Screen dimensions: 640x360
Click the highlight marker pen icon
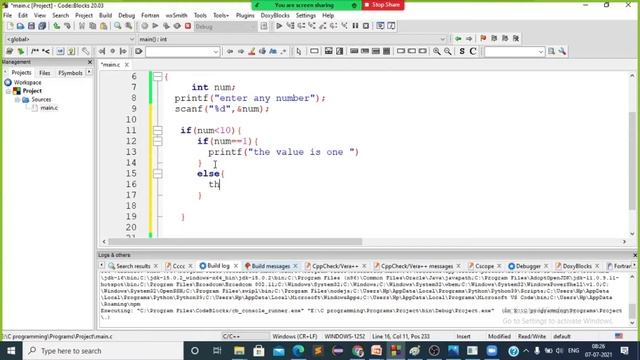(252, 51)
